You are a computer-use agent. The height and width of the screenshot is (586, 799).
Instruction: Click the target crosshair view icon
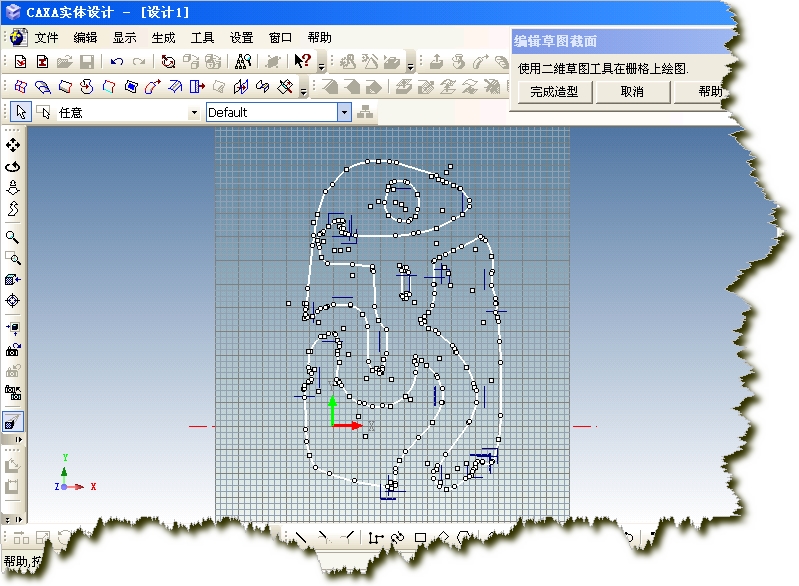13,301
